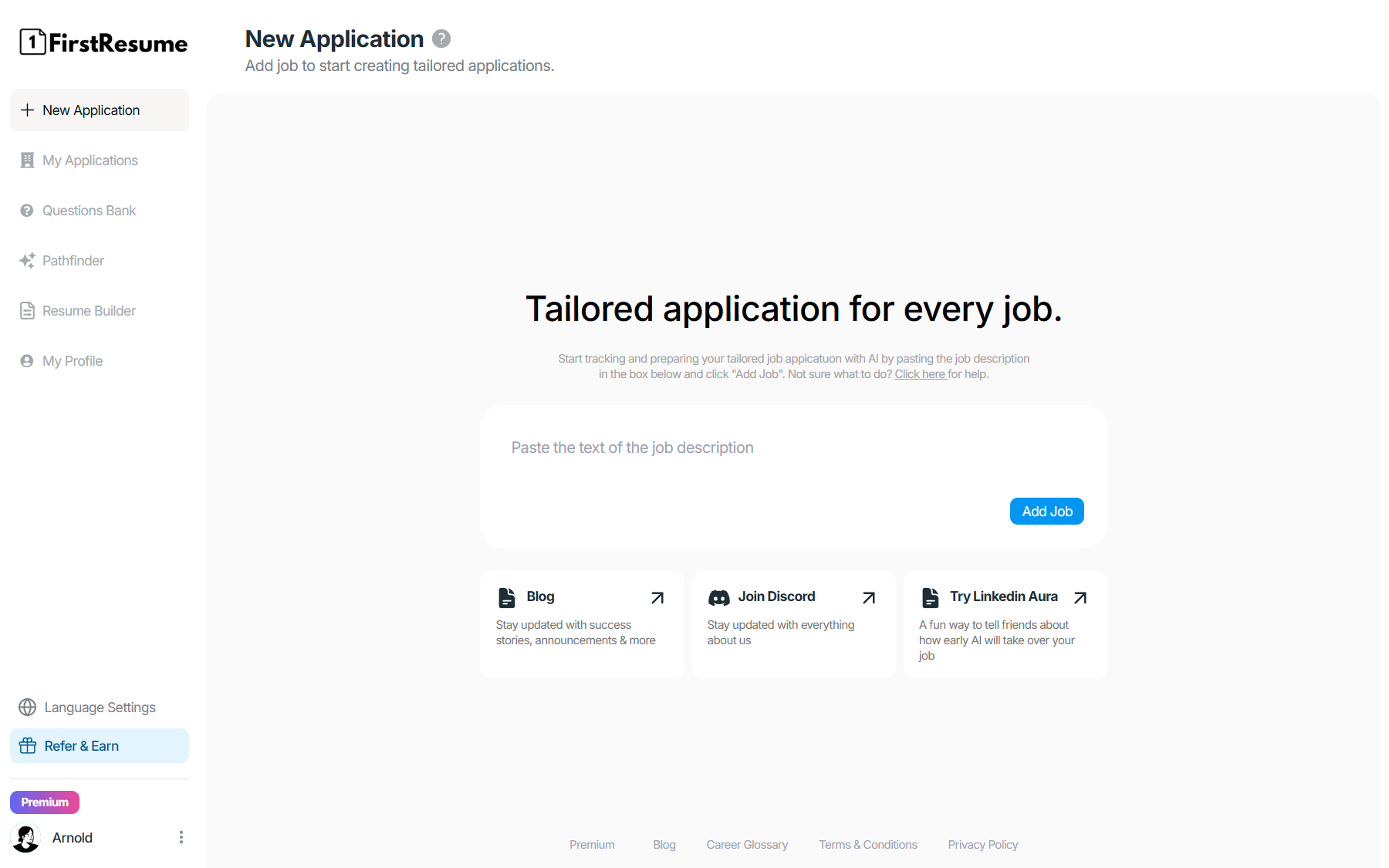This screenshot has height=868, width=1389.
Task: Click the Resume Builder document icon
Action: [27, 310]
